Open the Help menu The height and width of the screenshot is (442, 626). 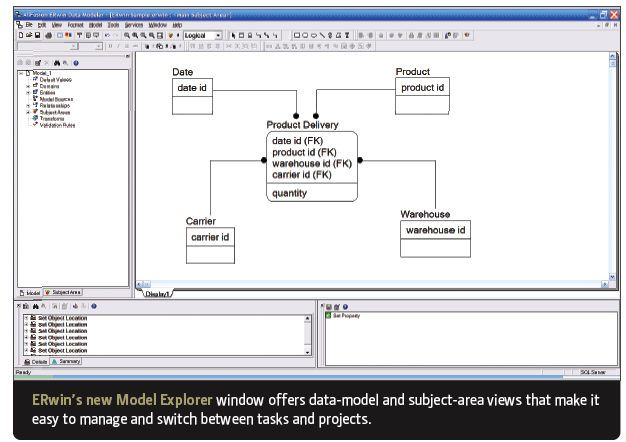(x=177, y=25)
